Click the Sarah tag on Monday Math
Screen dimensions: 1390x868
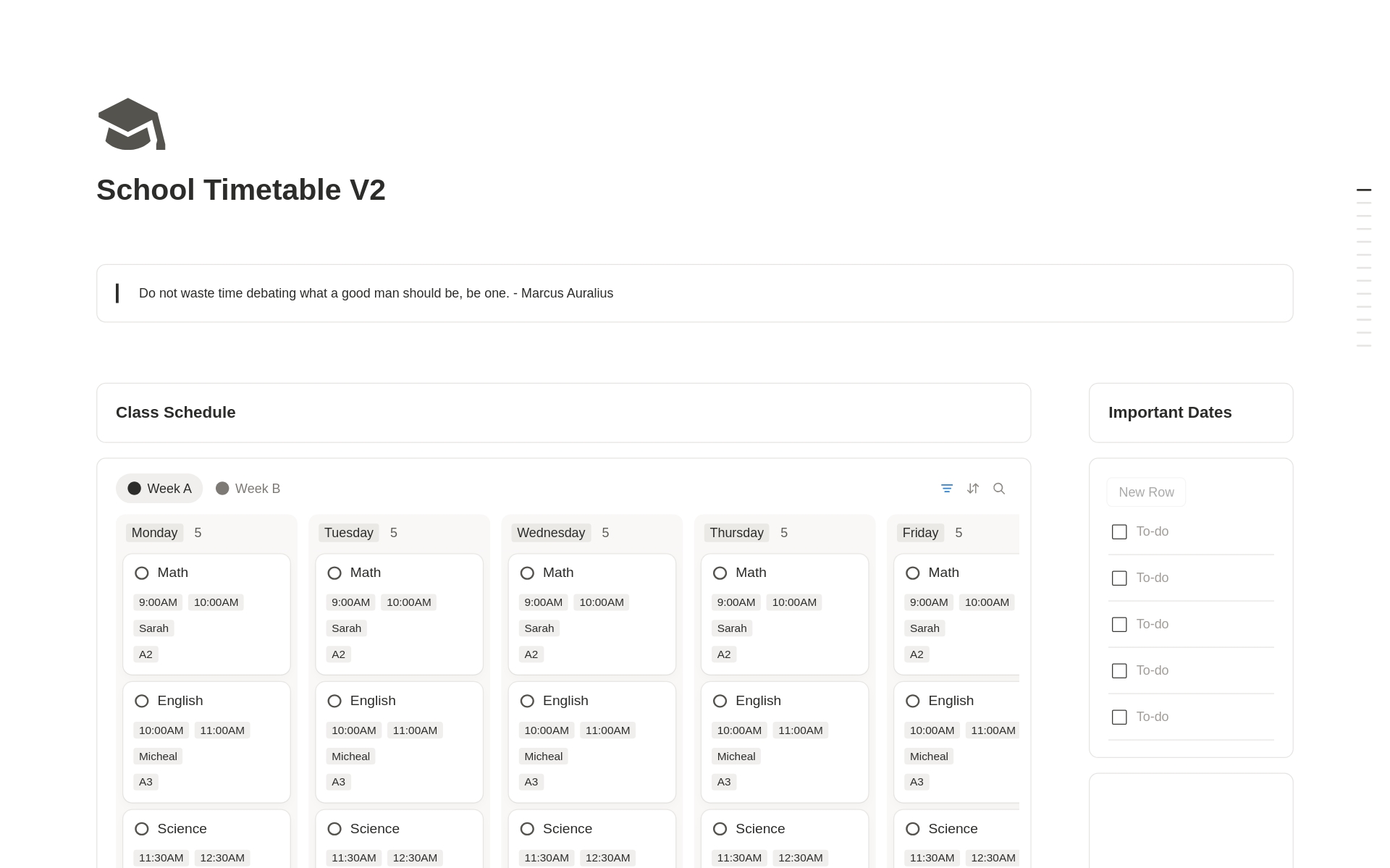tap(153, 628)
